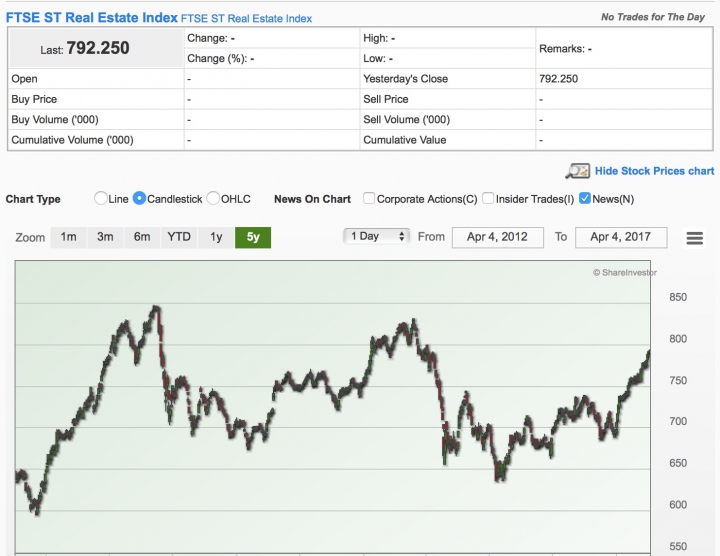Enable Insider Trades(I) on chart
This screenshot has height=556, width=720.
[x=488, y=198]
